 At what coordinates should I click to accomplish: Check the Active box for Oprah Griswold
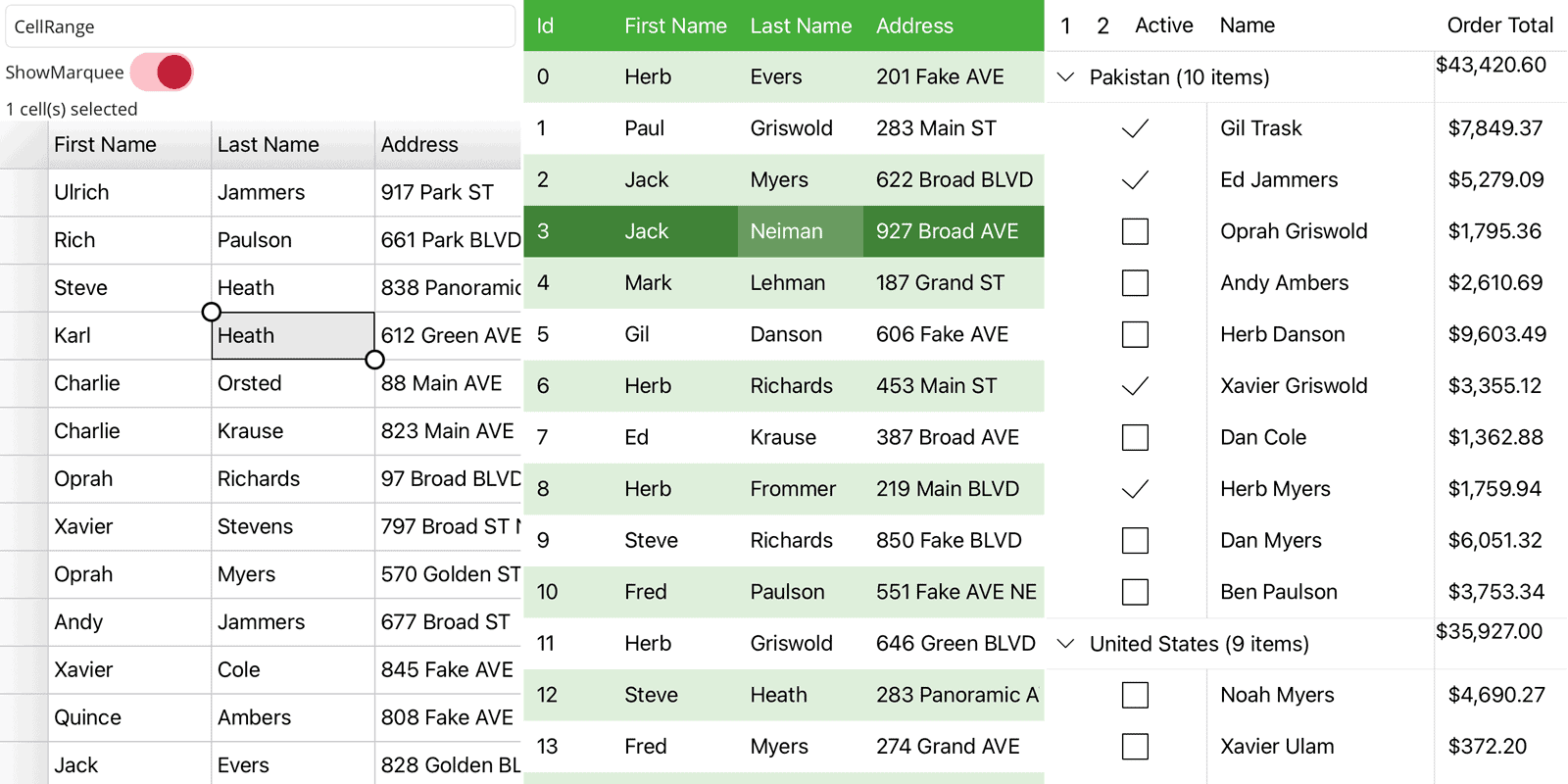(1135, 231)
